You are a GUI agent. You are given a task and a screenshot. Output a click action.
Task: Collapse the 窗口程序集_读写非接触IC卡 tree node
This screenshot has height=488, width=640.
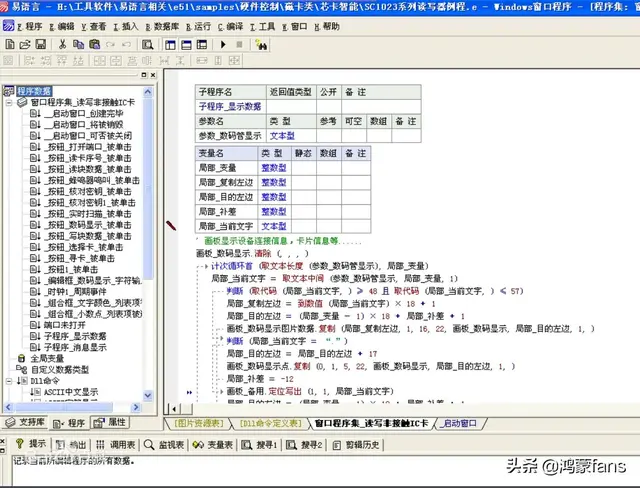(10, 102)
